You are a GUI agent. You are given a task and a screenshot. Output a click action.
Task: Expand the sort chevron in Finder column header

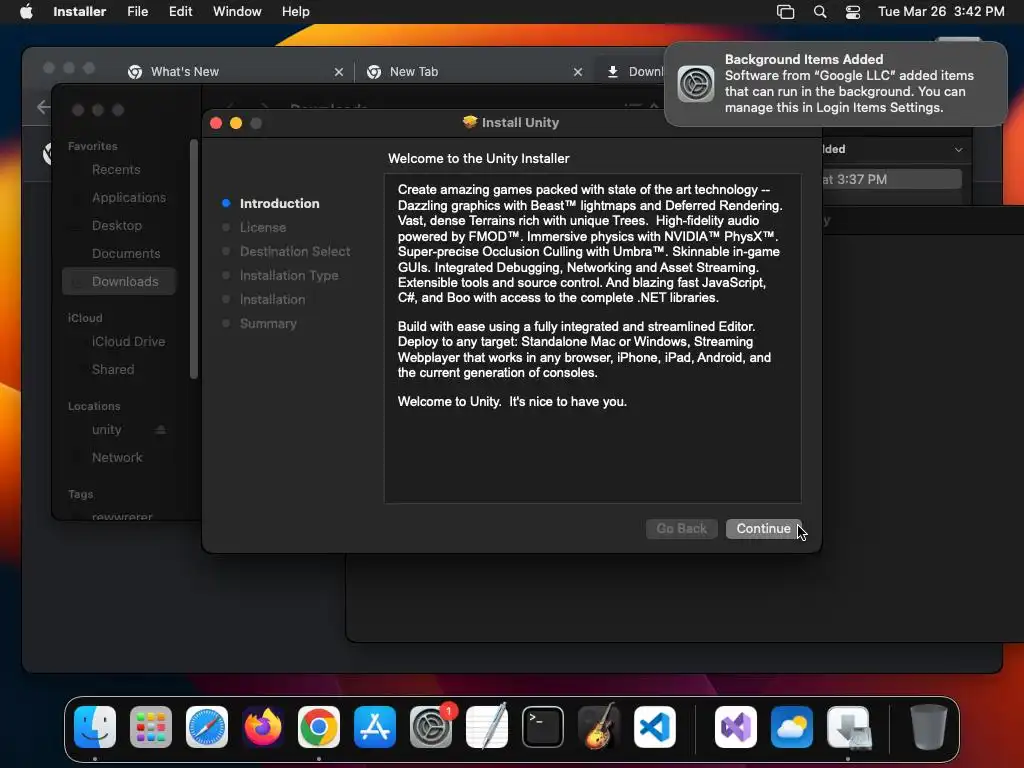(x=958, y=150)
